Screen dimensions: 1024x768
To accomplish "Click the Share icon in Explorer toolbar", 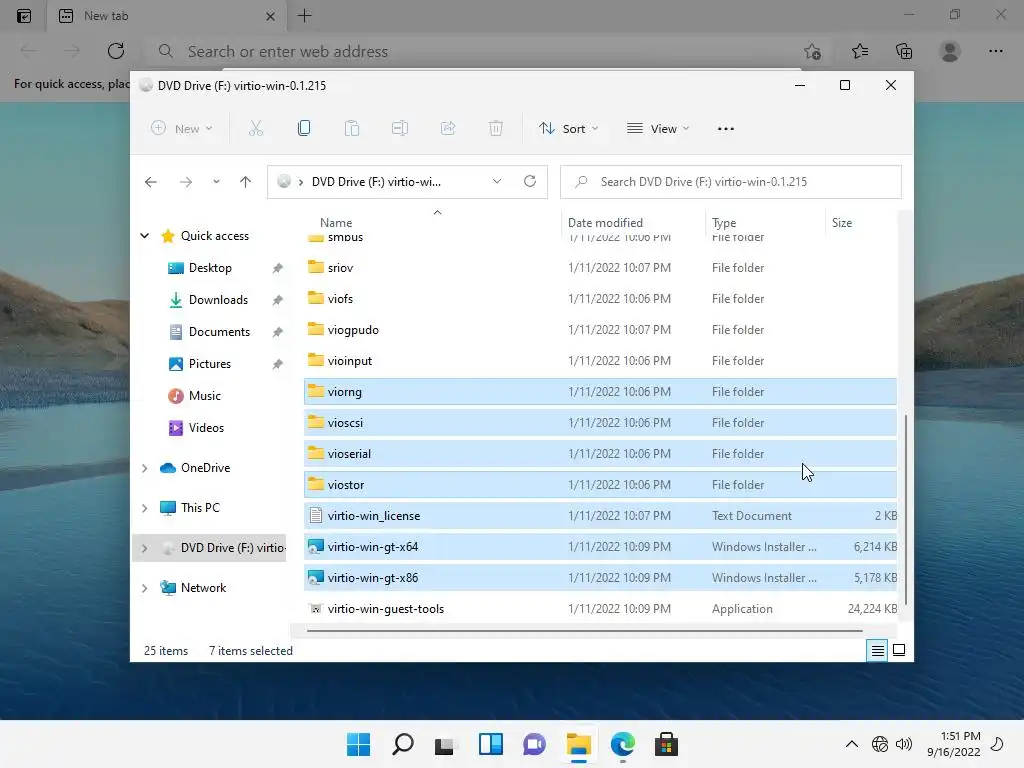I will pyautogui.click(x=448, y=129).
